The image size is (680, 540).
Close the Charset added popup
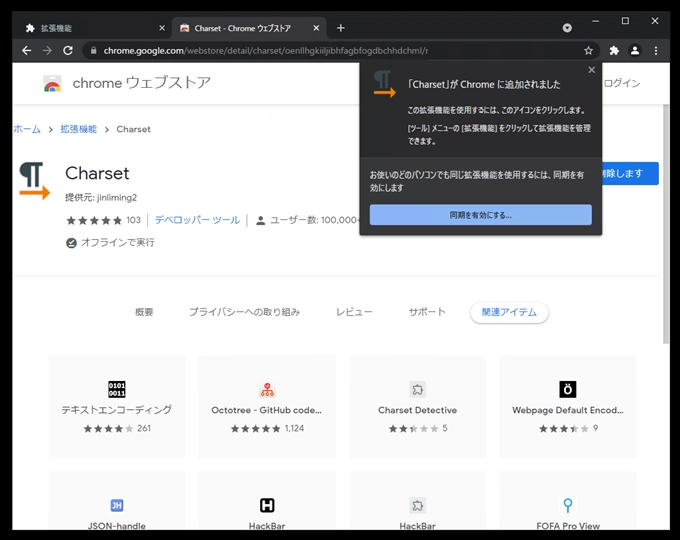[x=592, y=70]
